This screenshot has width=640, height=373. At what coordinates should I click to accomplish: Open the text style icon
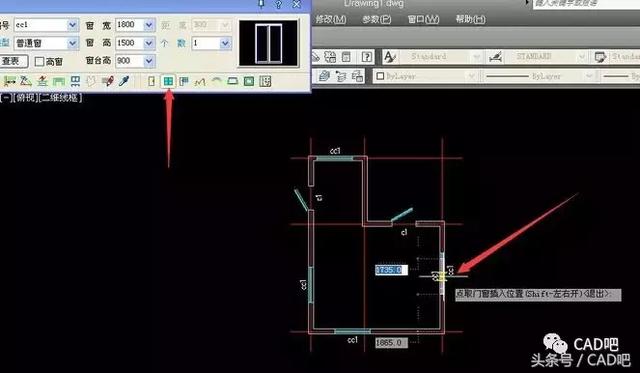(390, 57)
